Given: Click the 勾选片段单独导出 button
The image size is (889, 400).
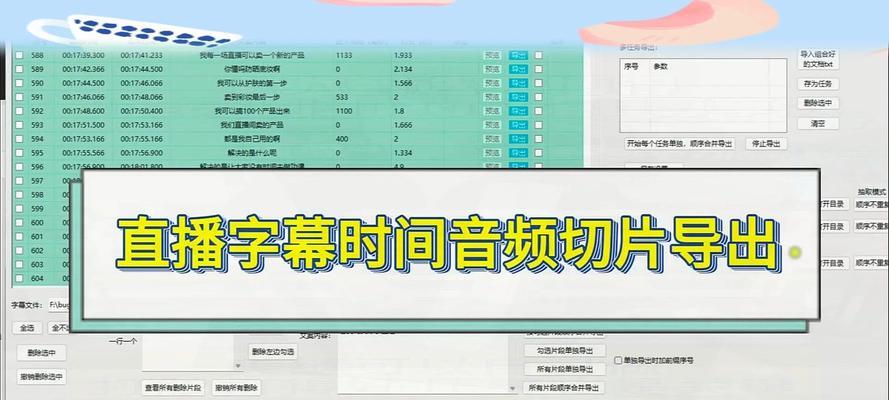Looking at the screenshot, I should 564,351.
